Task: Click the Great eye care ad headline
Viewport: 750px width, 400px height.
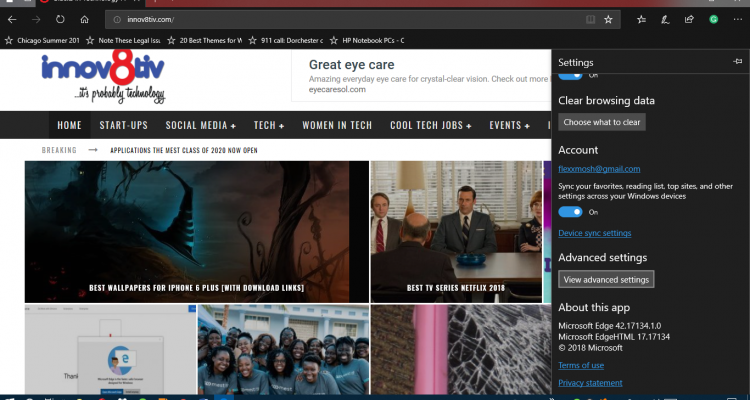Action: [352, 65]
